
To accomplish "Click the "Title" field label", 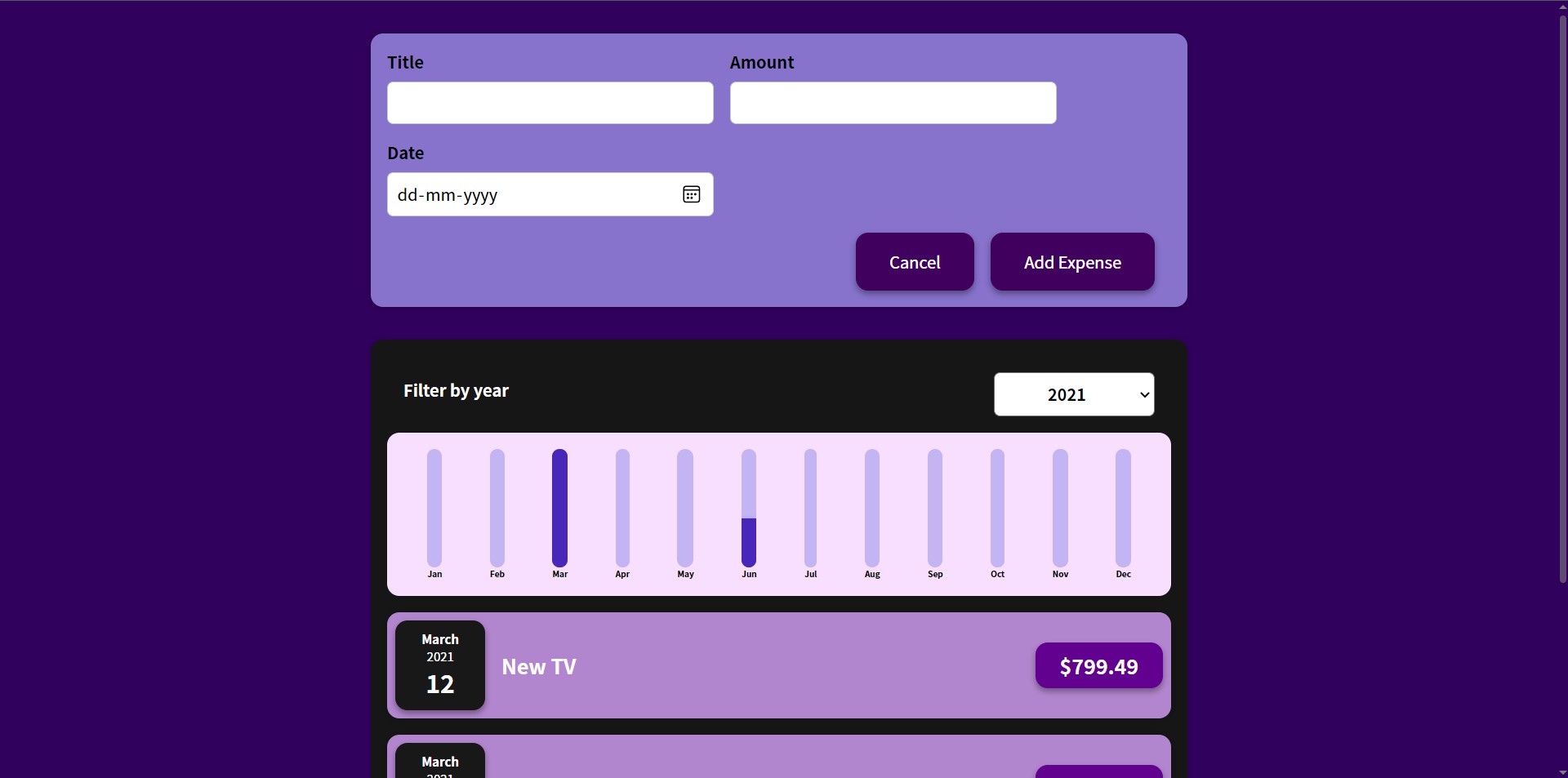I will (x=405, y=62).
